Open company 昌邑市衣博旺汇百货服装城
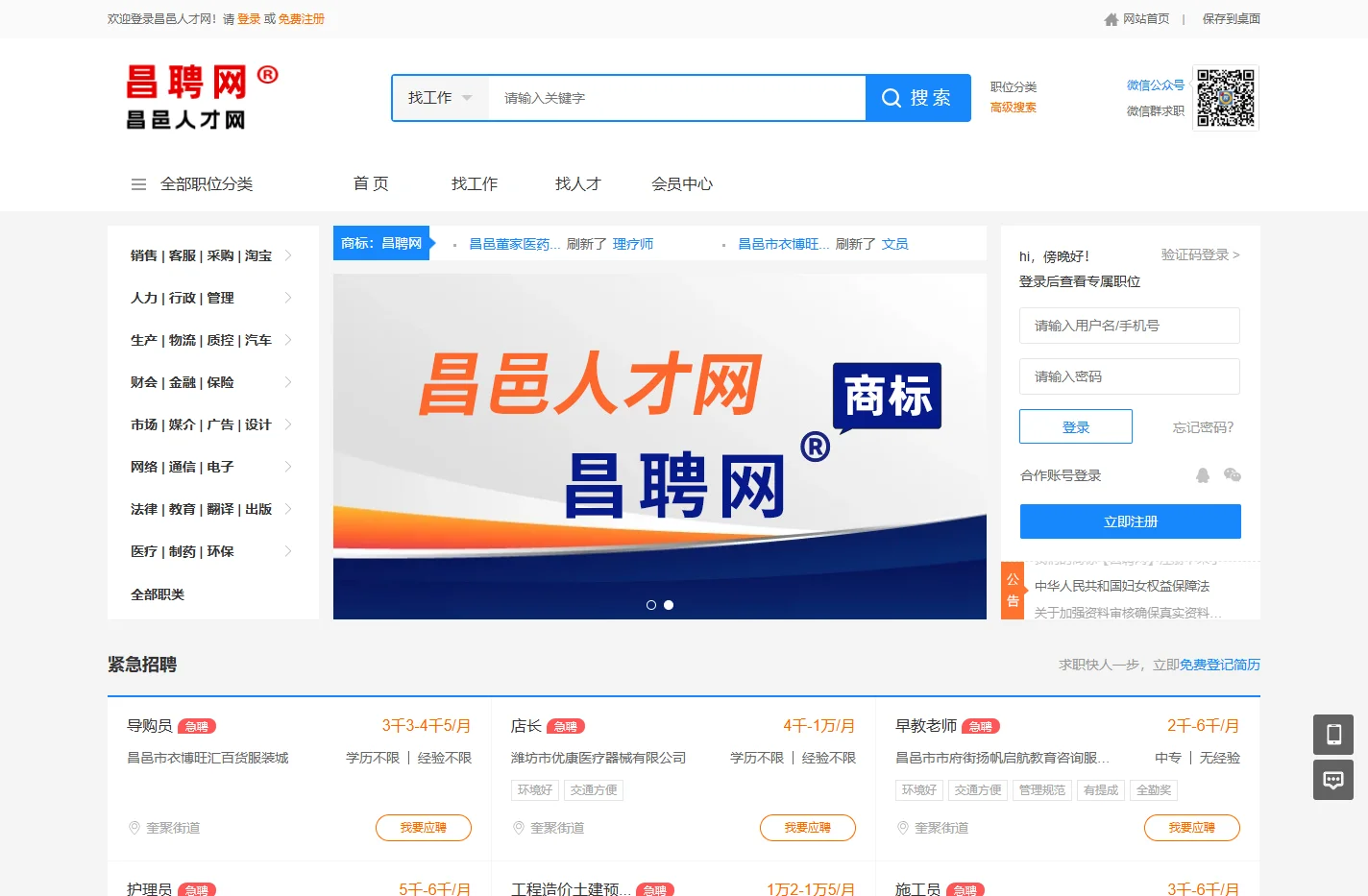The image size is (1368, 896). (208, 758)
